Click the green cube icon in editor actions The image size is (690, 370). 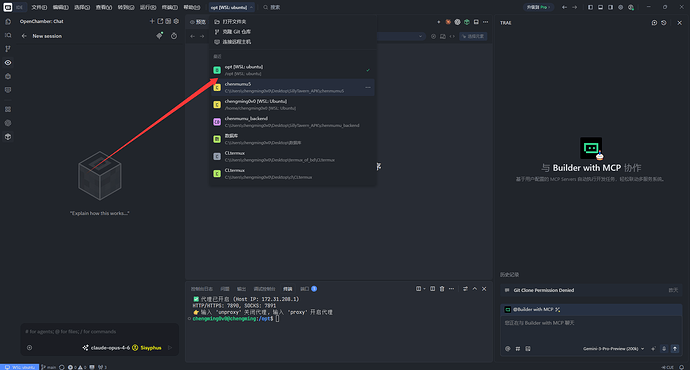click(x=466, y=22)
